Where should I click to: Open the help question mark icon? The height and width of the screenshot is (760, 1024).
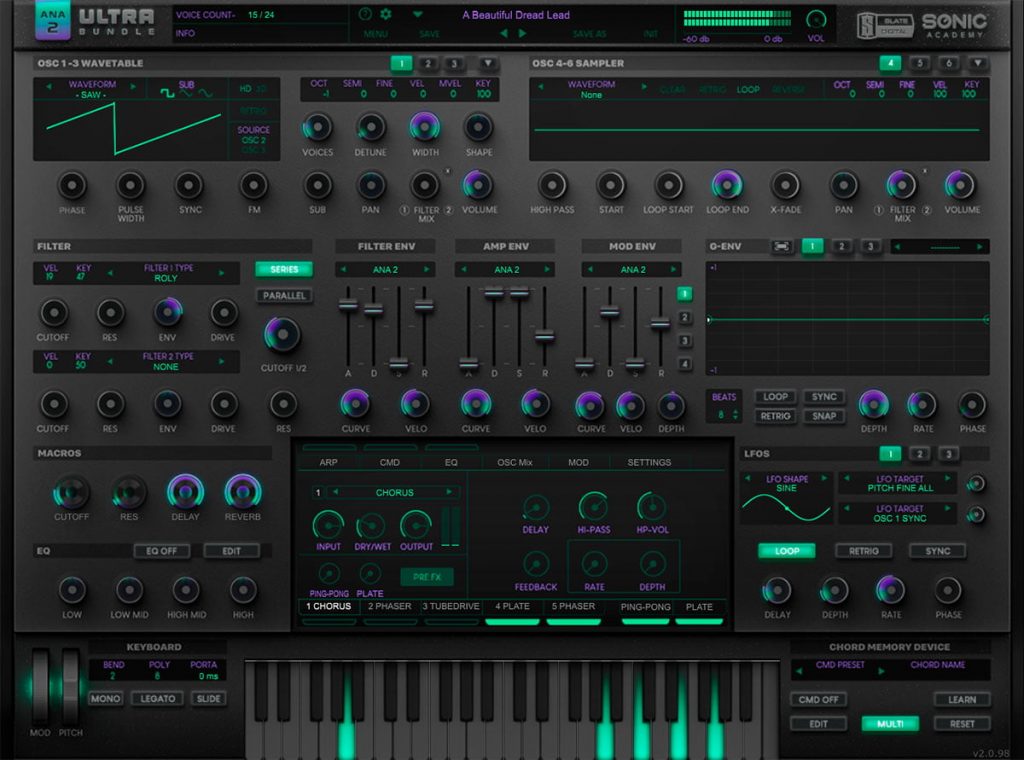point(366,14)
